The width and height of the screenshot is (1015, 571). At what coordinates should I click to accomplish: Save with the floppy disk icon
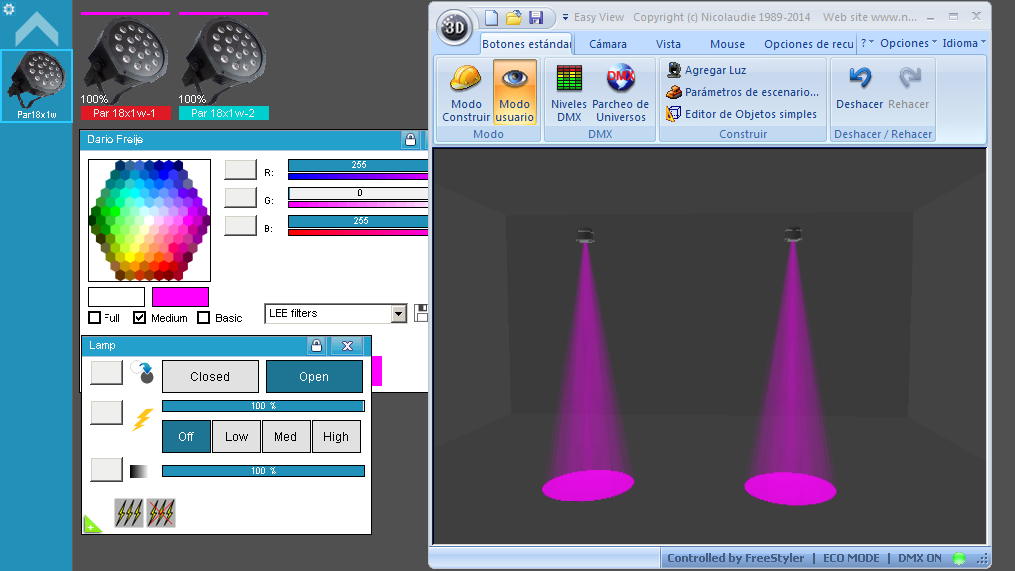tap(536, 17)
